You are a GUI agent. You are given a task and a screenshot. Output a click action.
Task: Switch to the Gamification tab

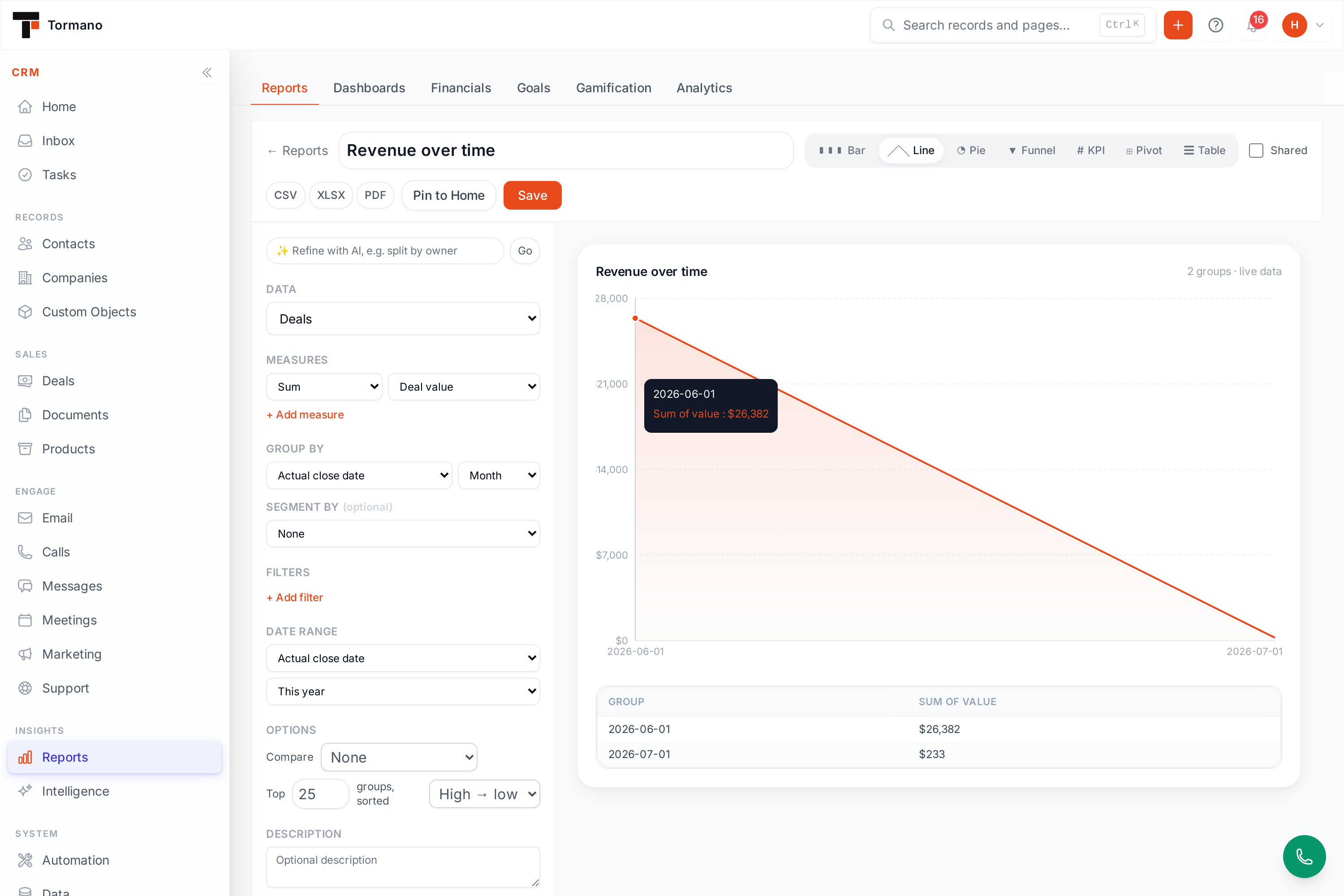click(x=614, y=88)
